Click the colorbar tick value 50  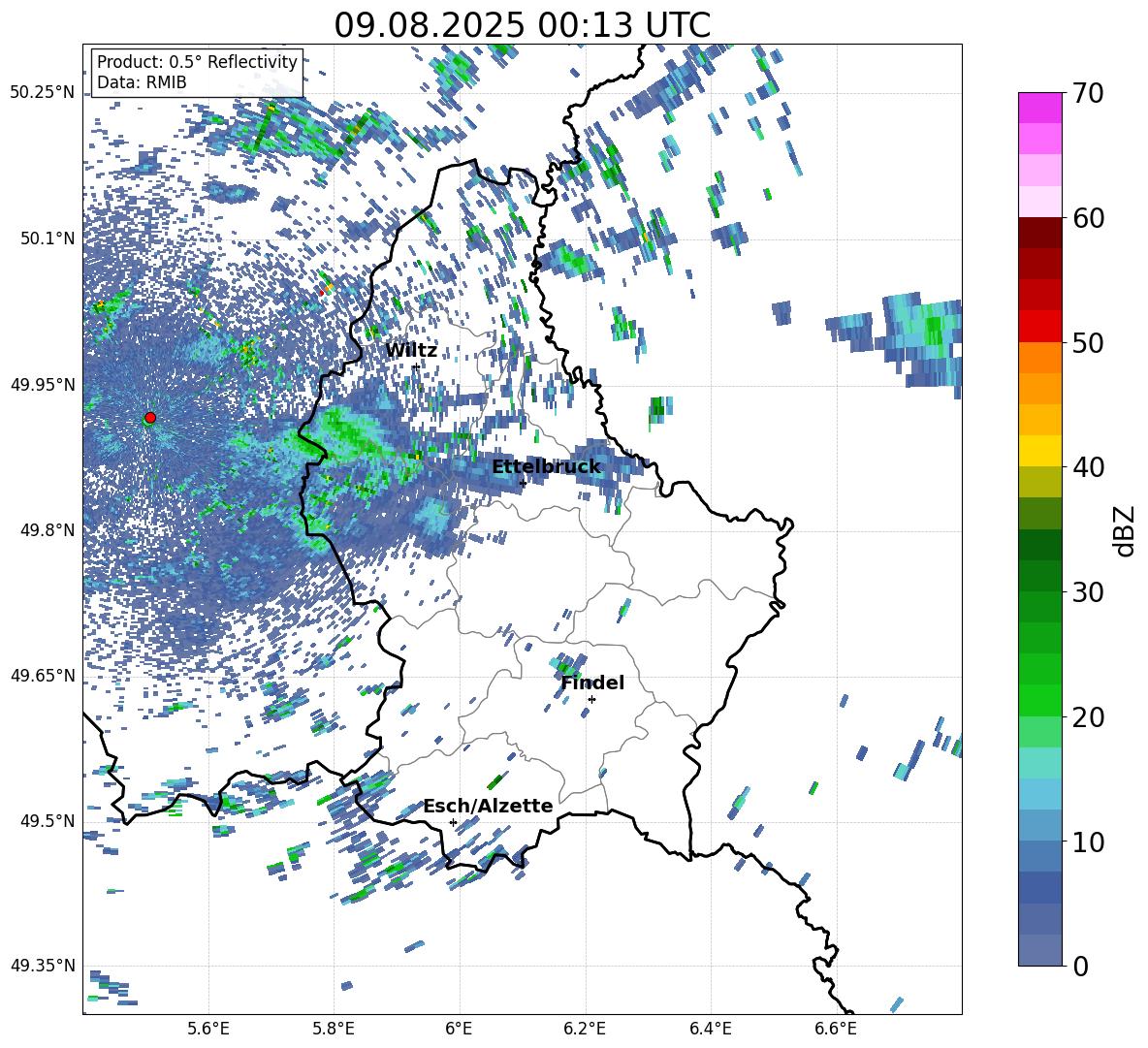click(1087, 342)
